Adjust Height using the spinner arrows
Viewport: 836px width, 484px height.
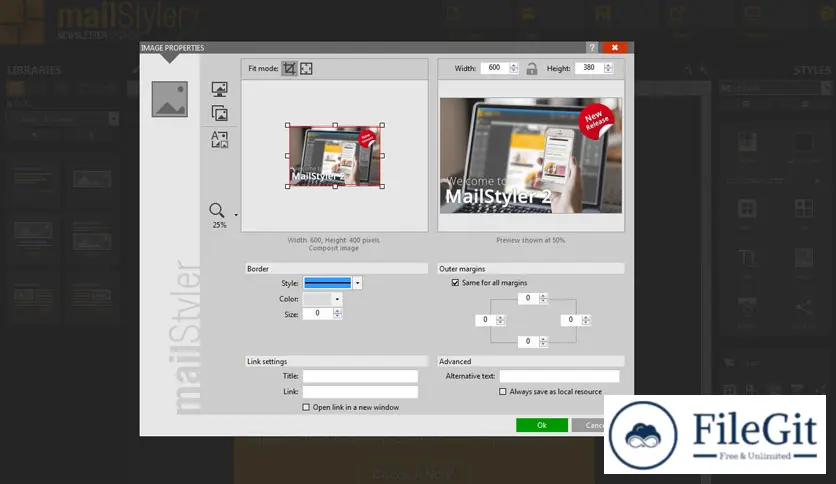coord(608,68)
